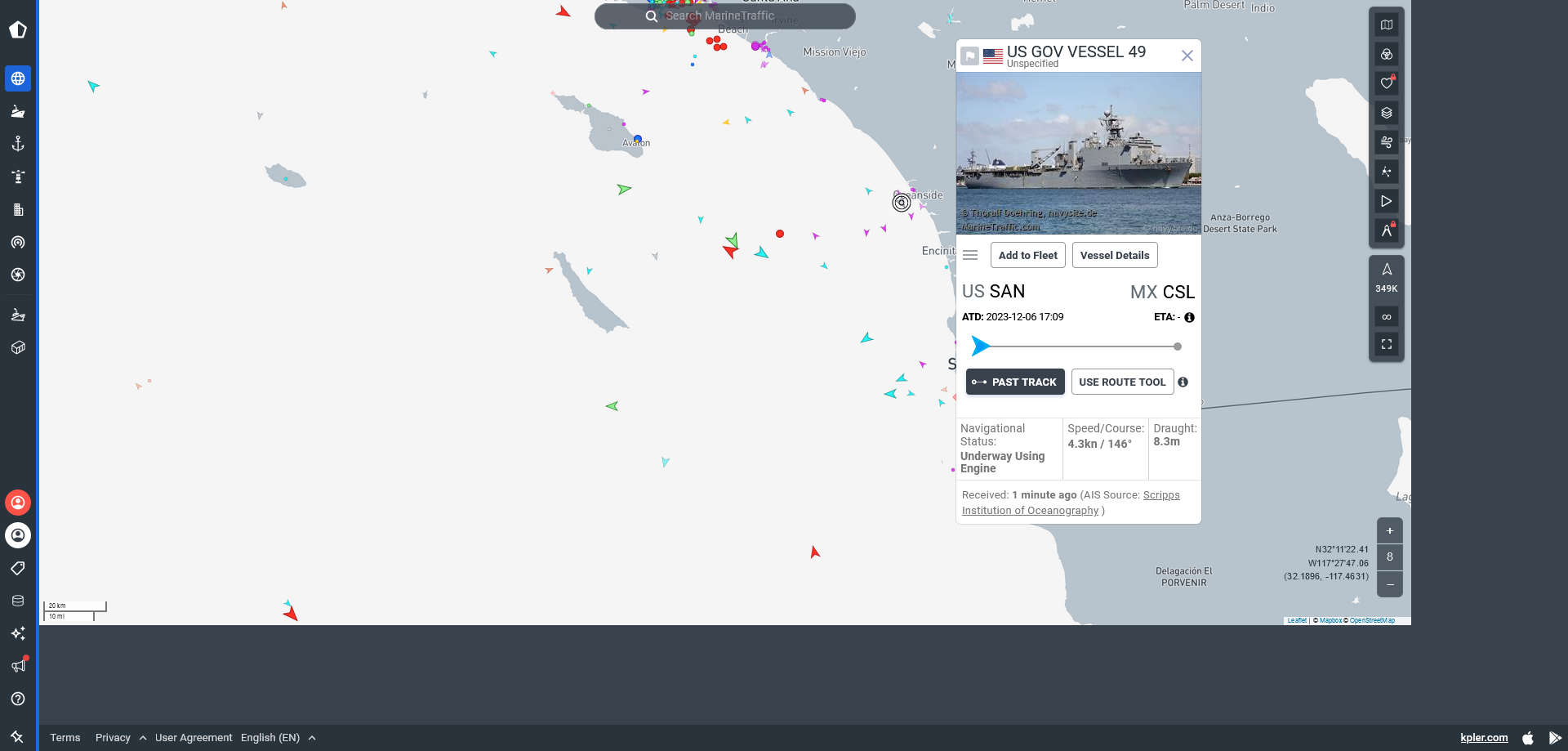Click voyage progress blue arrow marker

[x=980, y=346]
